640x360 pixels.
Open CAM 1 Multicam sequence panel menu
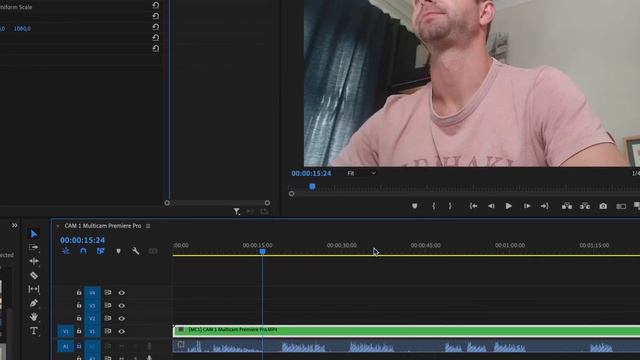coord(148,226)
